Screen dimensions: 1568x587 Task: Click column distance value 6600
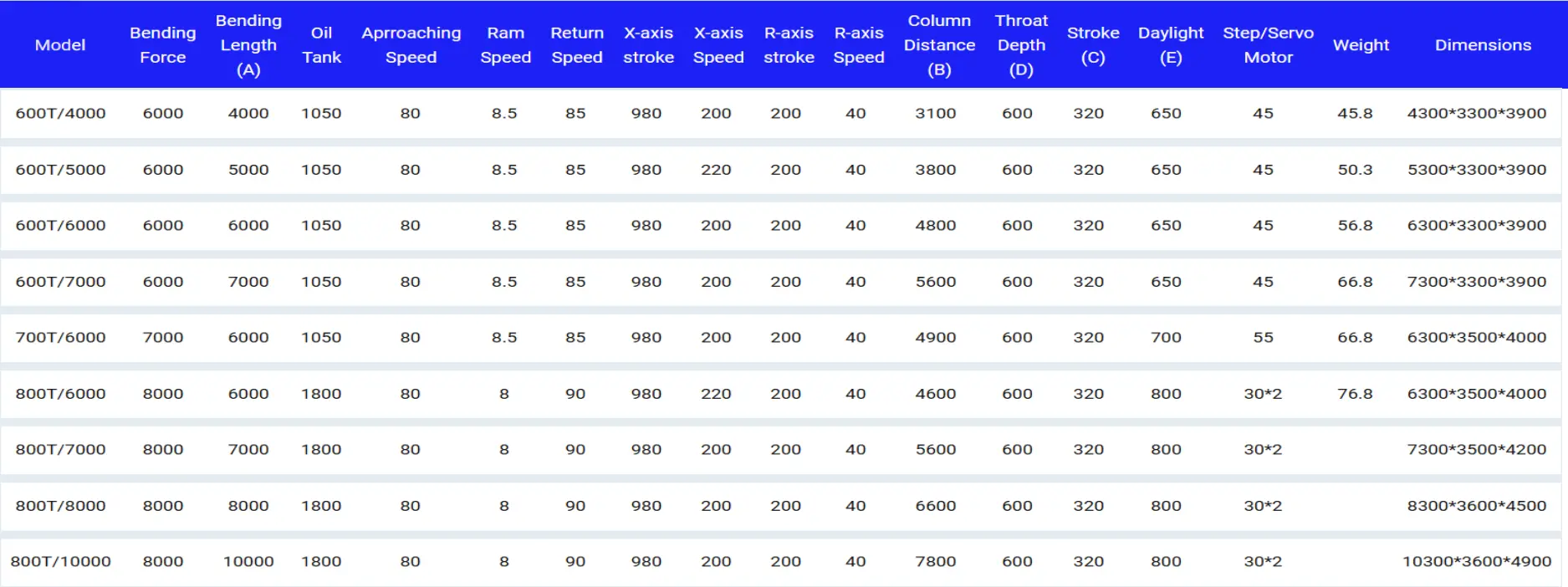[936, 506]
